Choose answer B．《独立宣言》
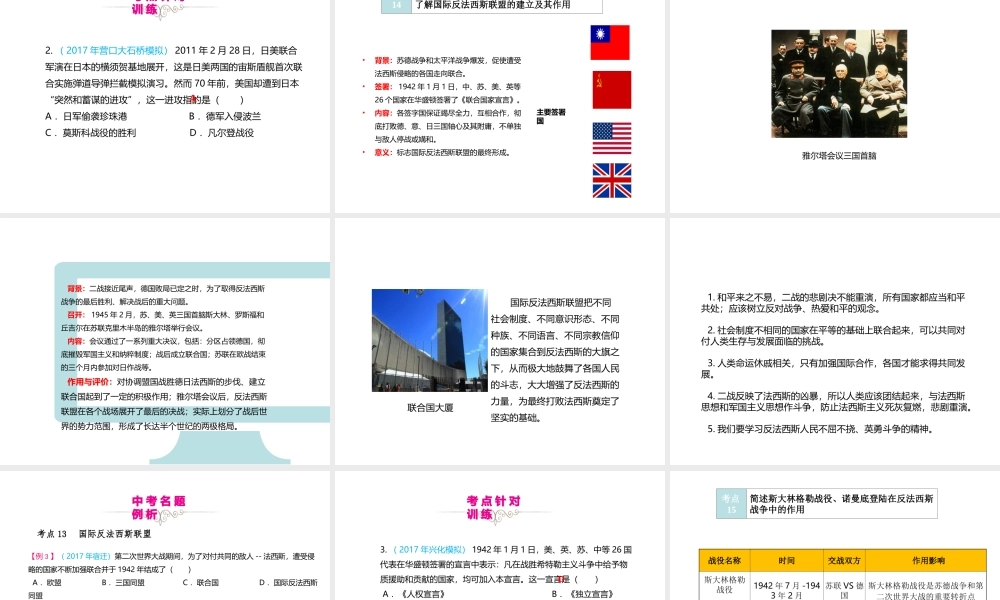 582,594
